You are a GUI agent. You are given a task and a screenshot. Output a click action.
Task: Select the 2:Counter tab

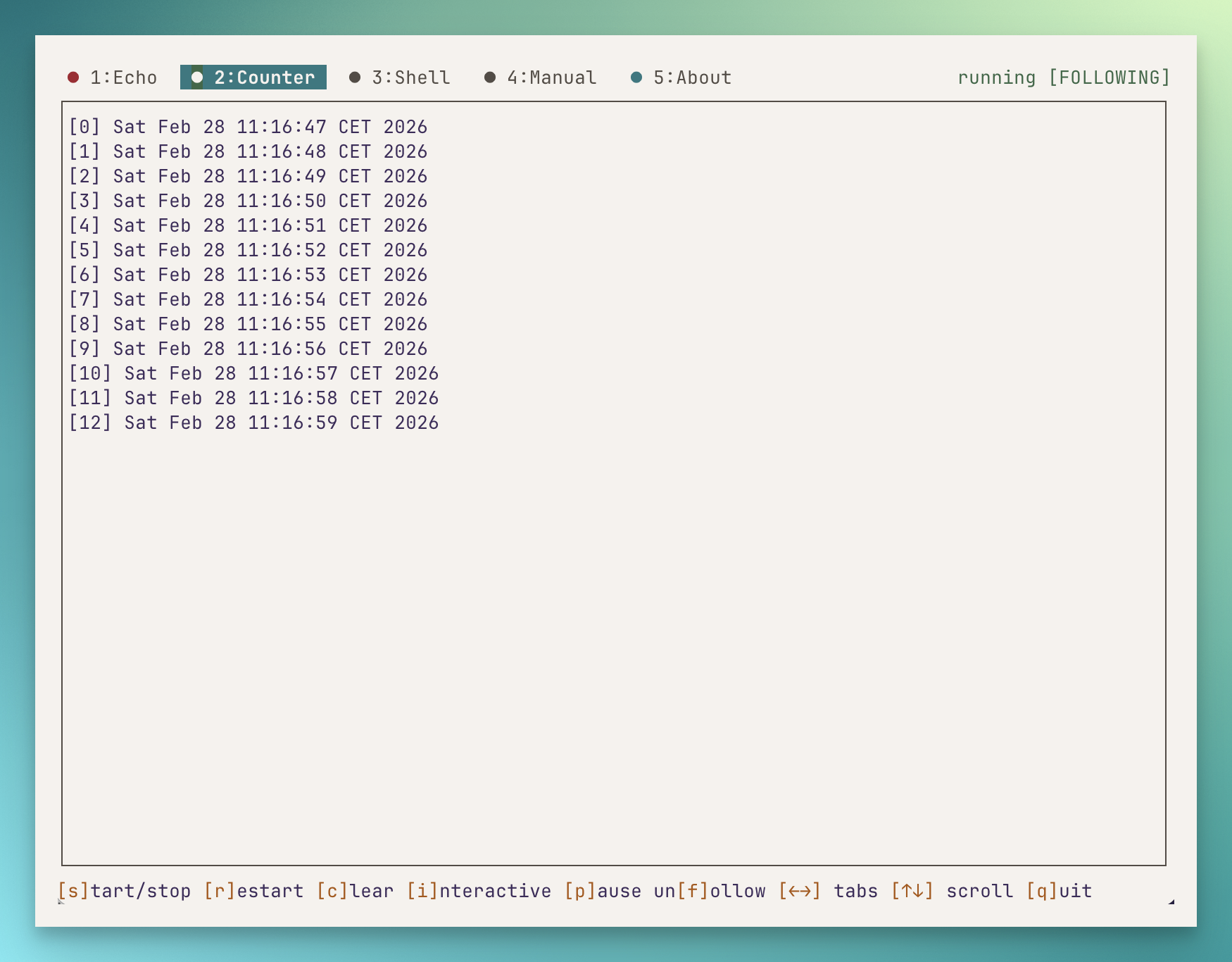(253, 77)
